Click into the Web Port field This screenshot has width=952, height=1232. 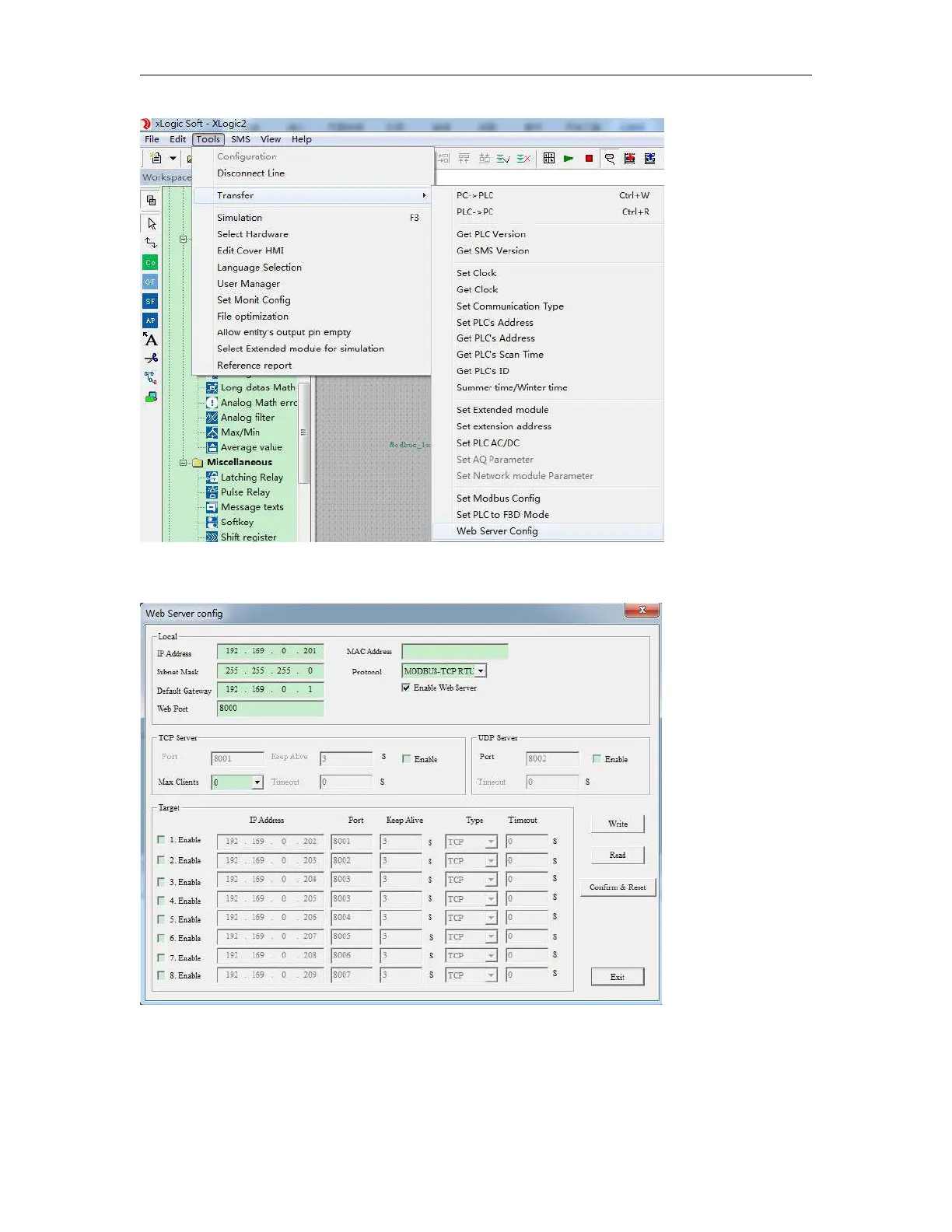(269, 709)
